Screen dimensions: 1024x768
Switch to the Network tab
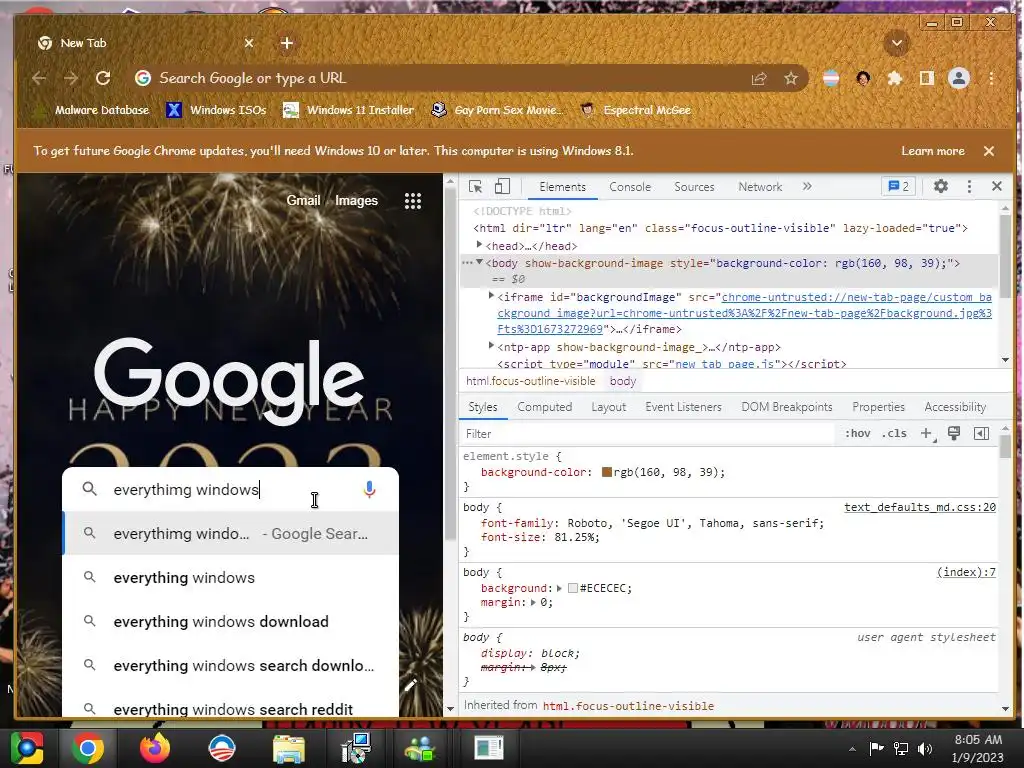(x=760, y=187)
